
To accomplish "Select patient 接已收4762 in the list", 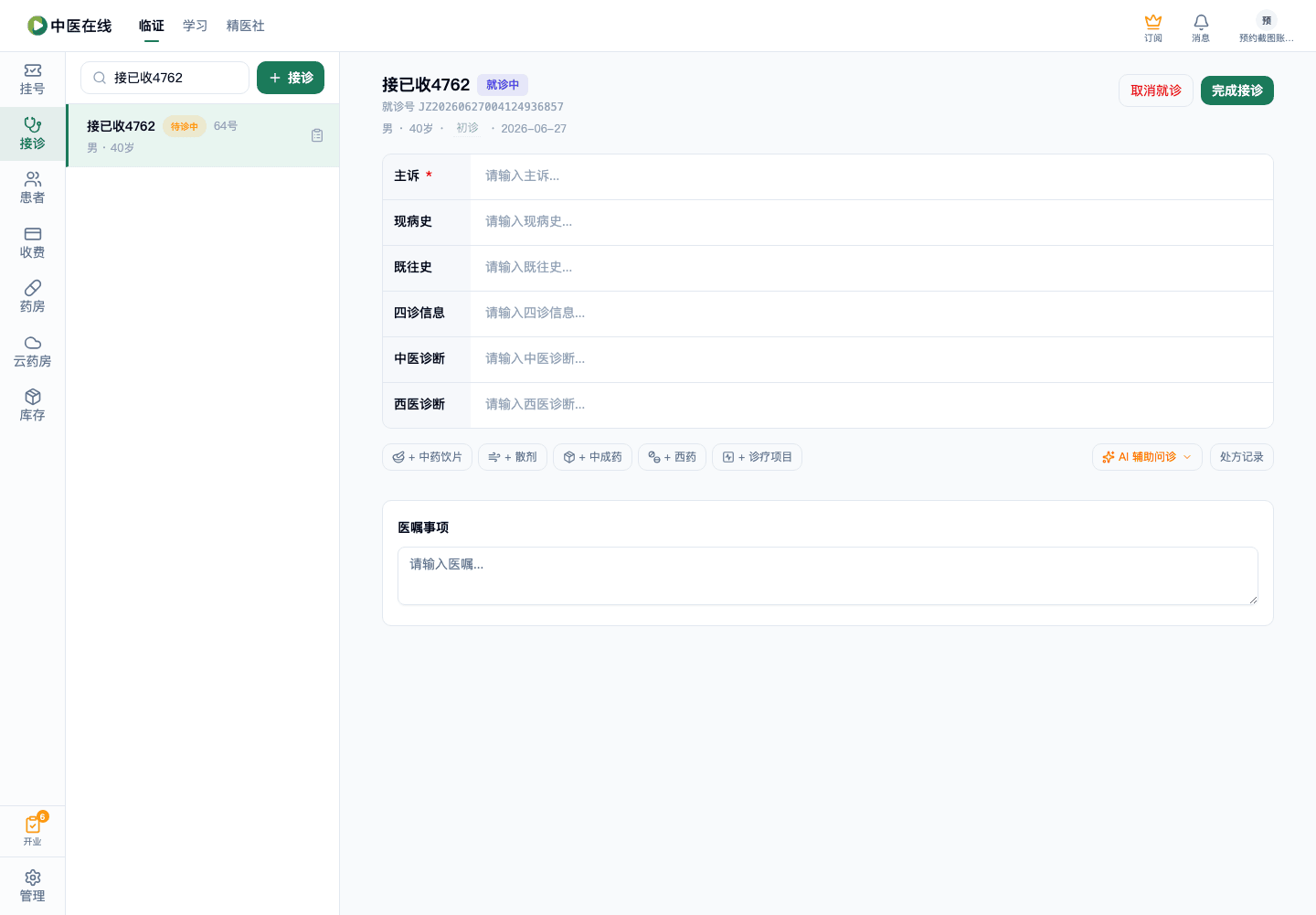I will [203, 135].
